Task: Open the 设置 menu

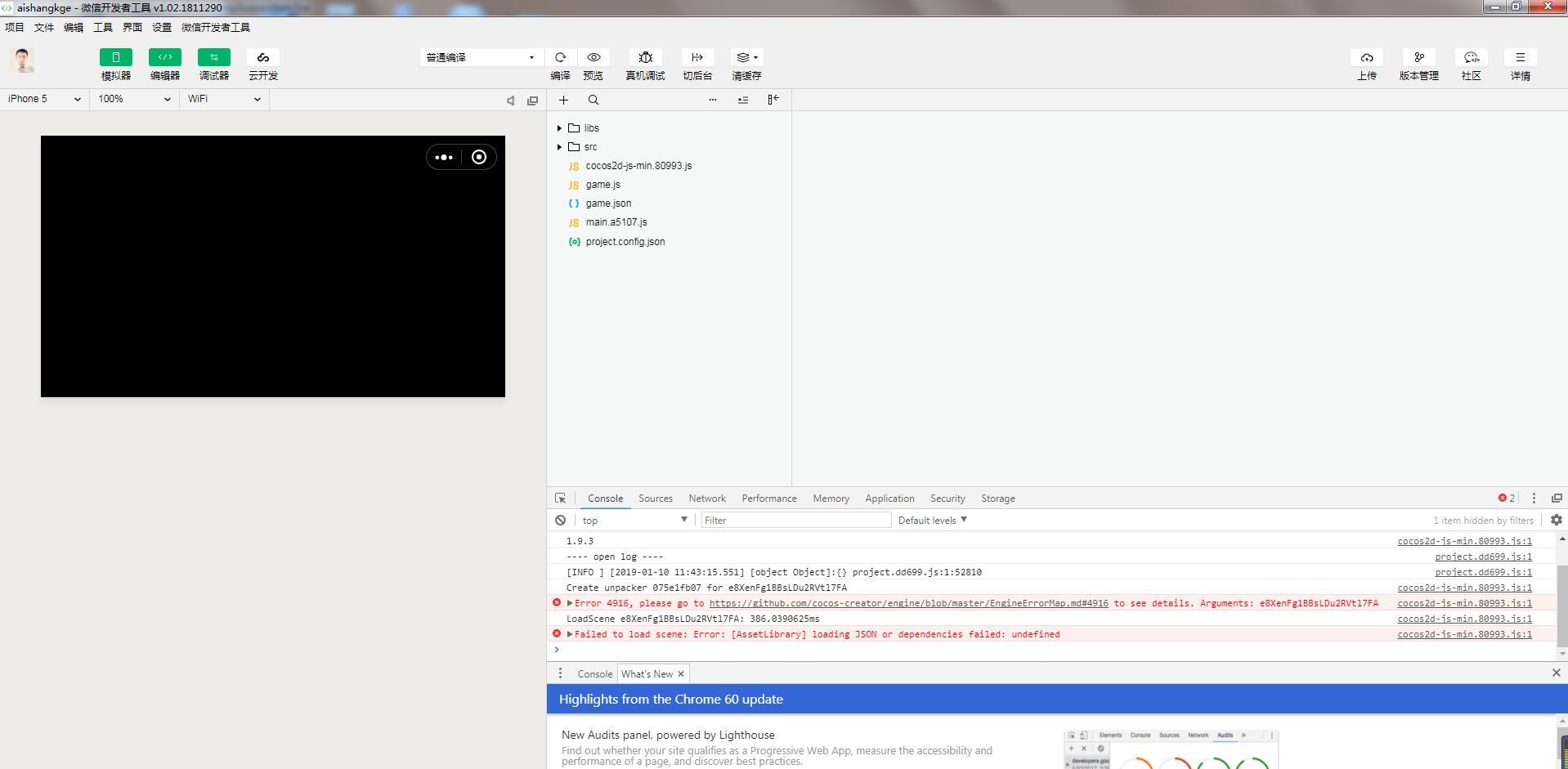Action: 162,27
